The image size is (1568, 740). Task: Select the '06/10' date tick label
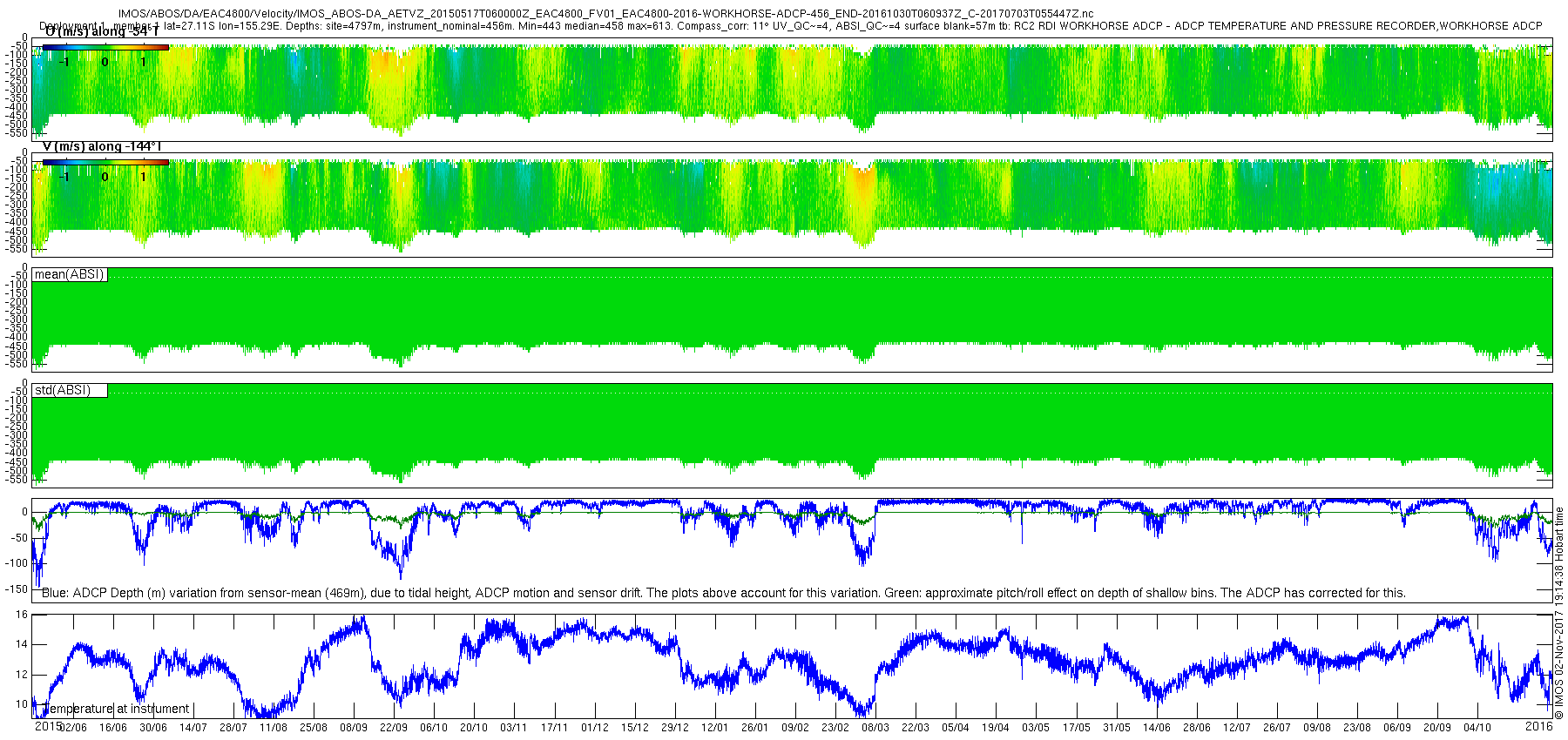coord(434,728)
